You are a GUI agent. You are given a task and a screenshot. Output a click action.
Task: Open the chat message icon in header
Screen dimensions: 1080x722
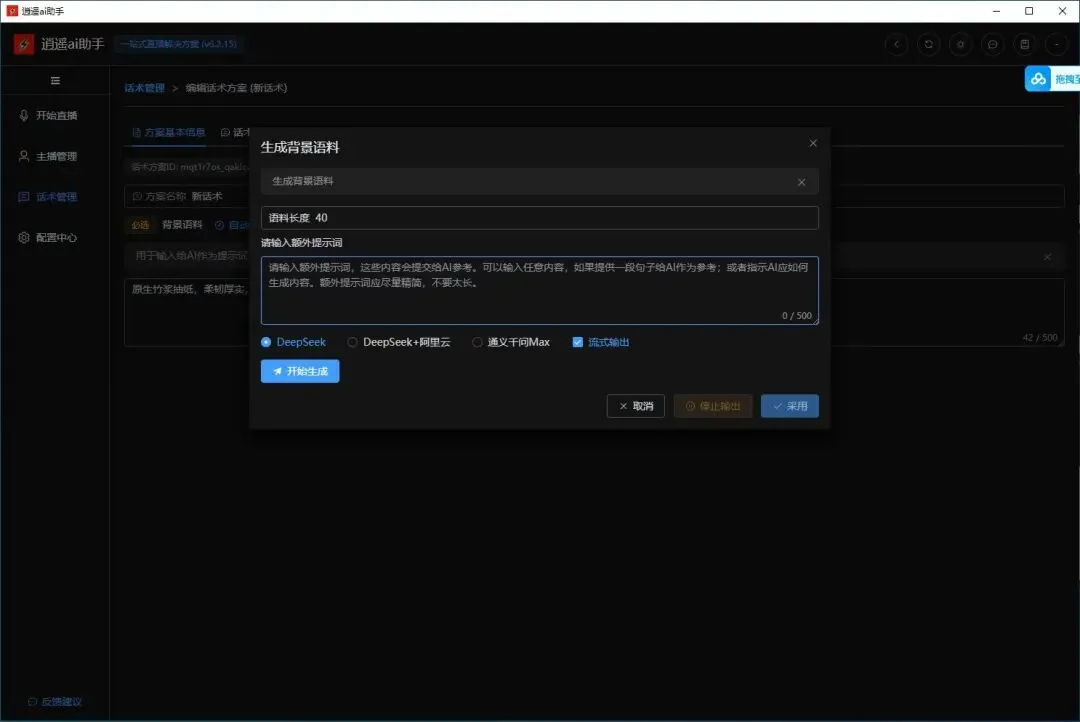[993, 44]
